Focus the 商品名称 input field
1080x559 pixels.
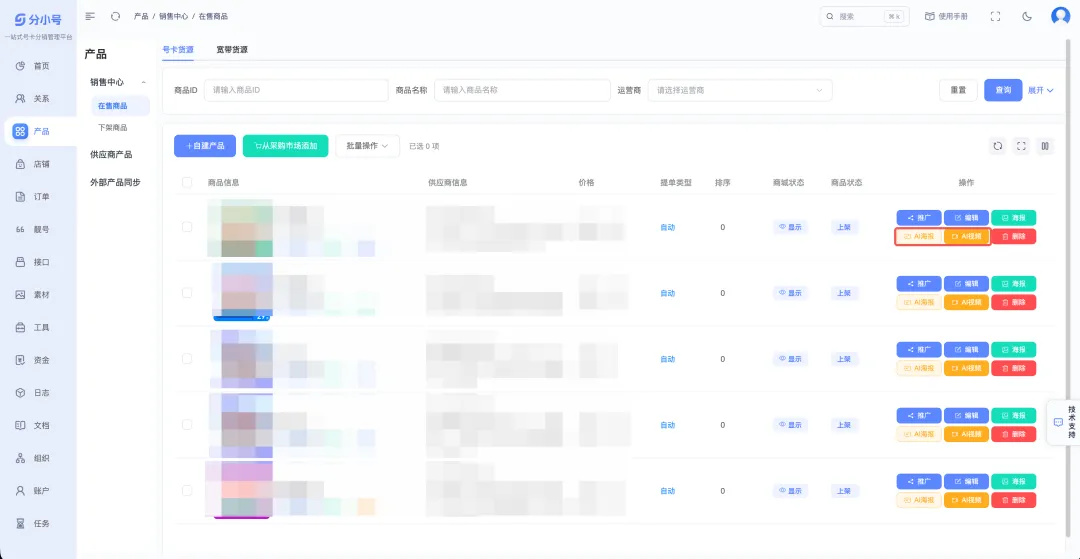[x=522, y=90]
